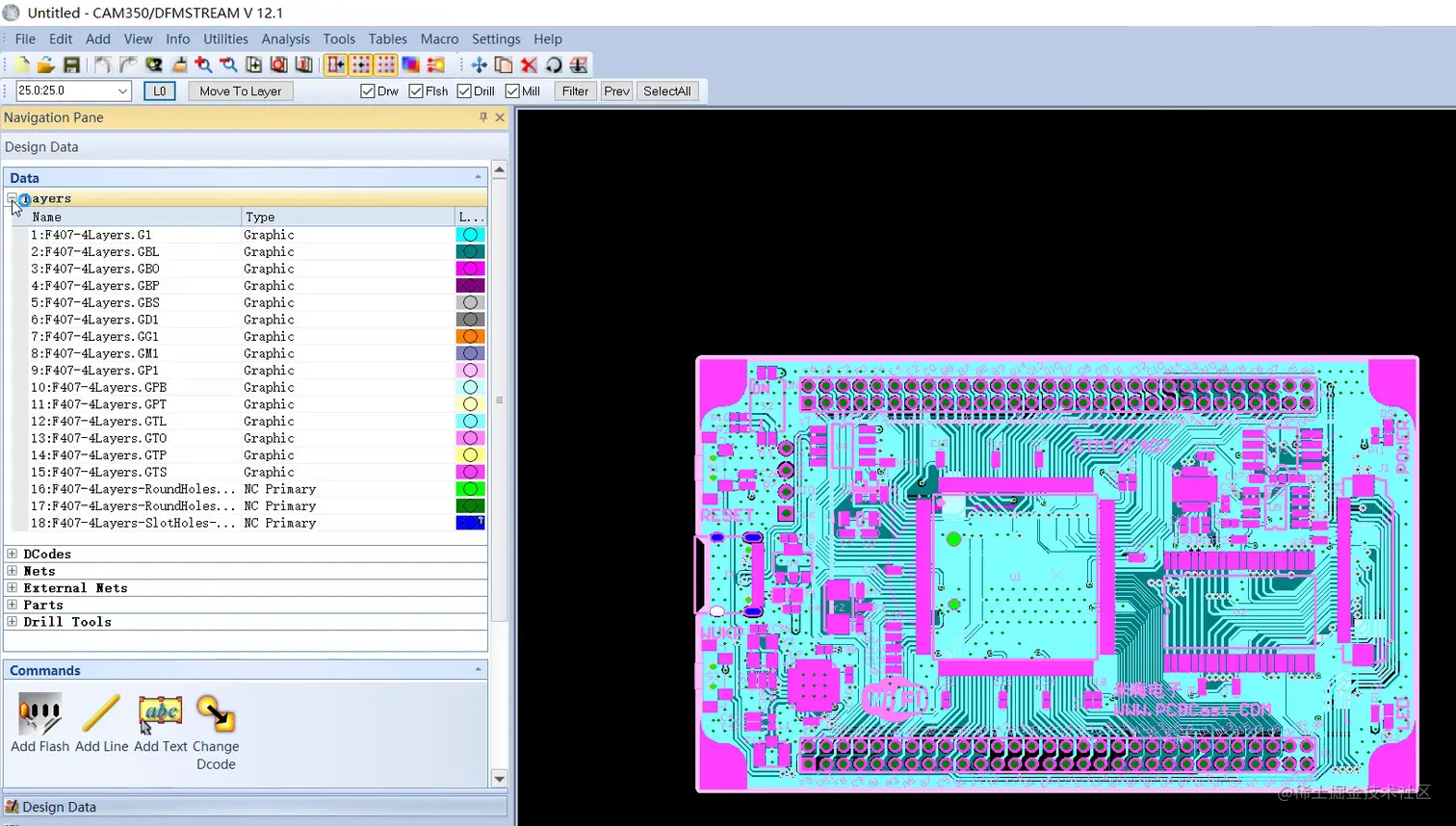Uncheck the Mill filter checkbox

(x=512, y=91)
